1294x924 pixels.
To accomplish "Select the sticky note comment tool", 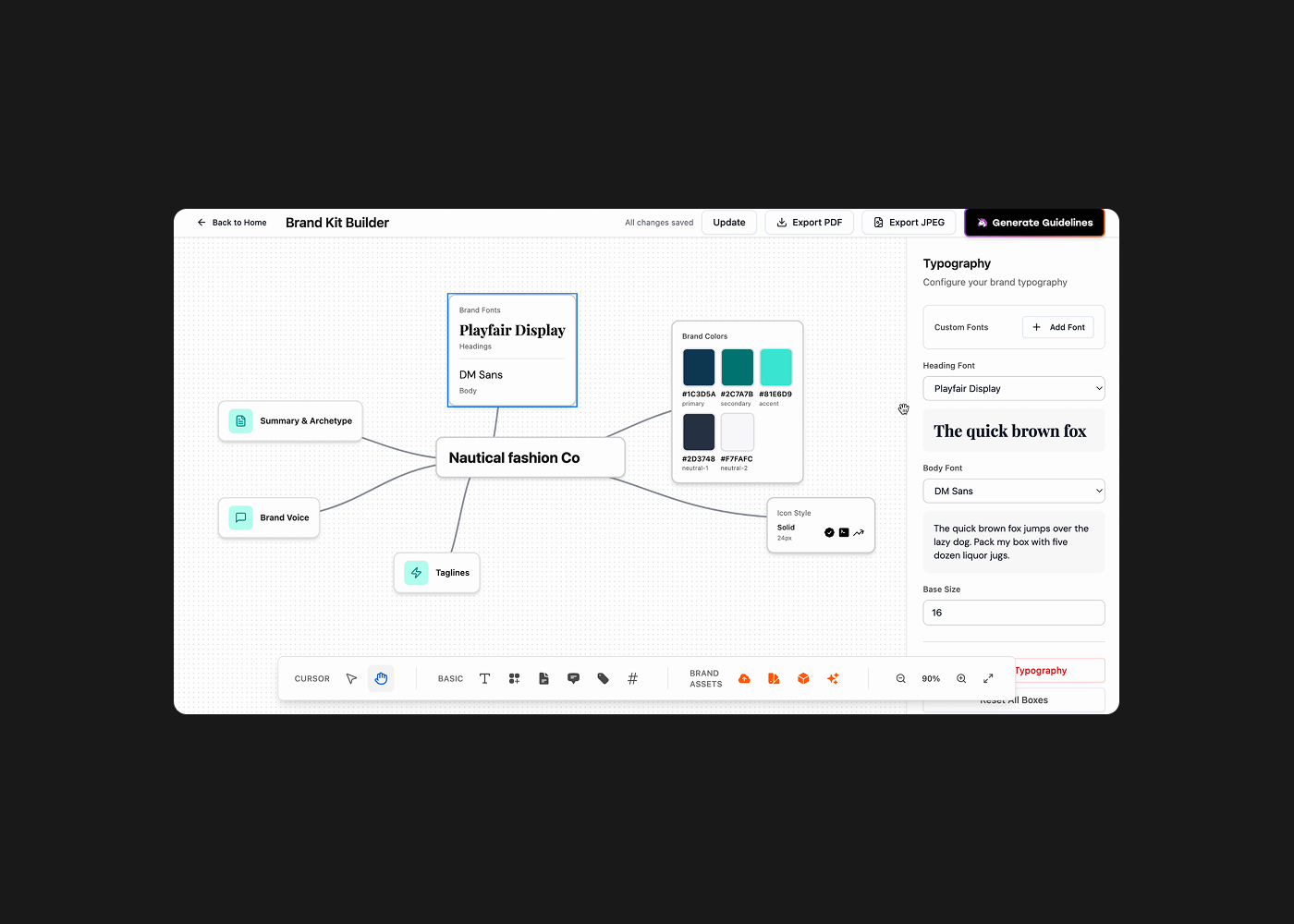I will tap(573, 677).
